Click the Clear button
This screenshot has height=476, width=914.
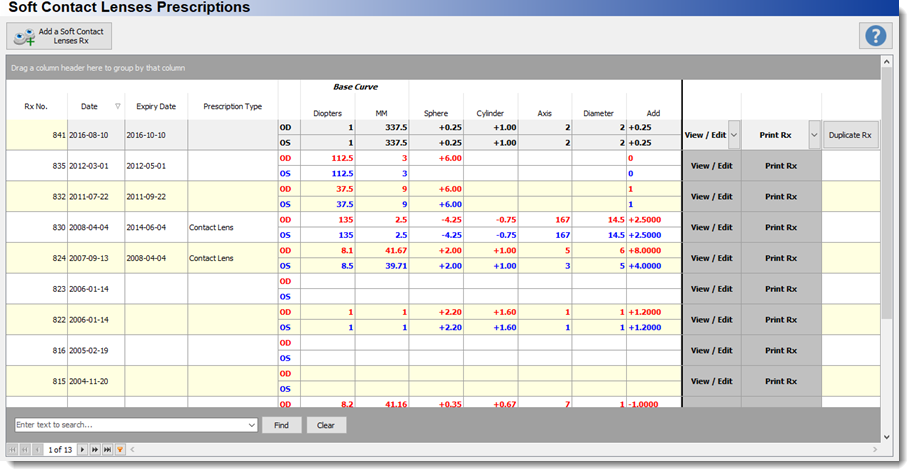coord(326,425)
